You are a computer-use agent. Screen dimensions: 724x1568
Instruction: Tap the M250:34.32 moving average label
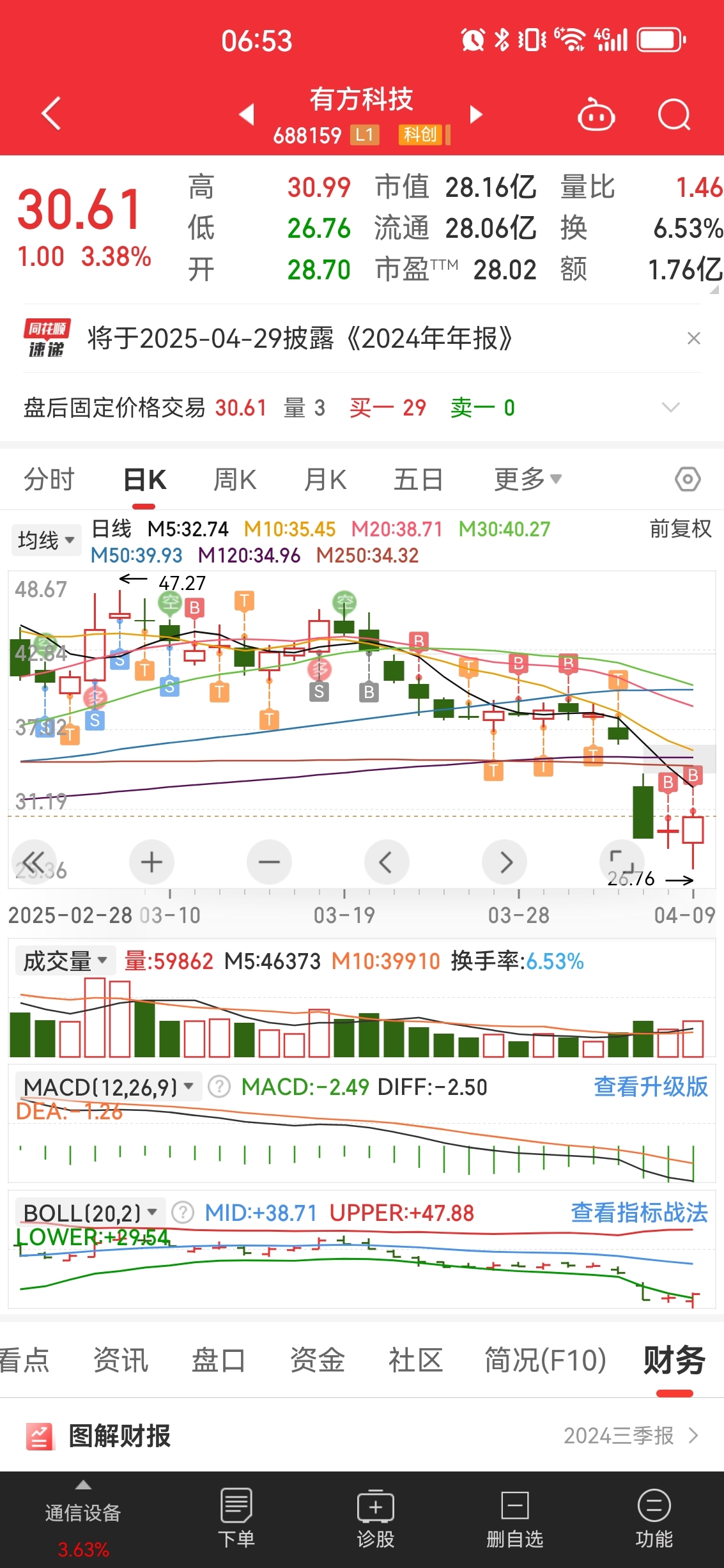[367, 555]
